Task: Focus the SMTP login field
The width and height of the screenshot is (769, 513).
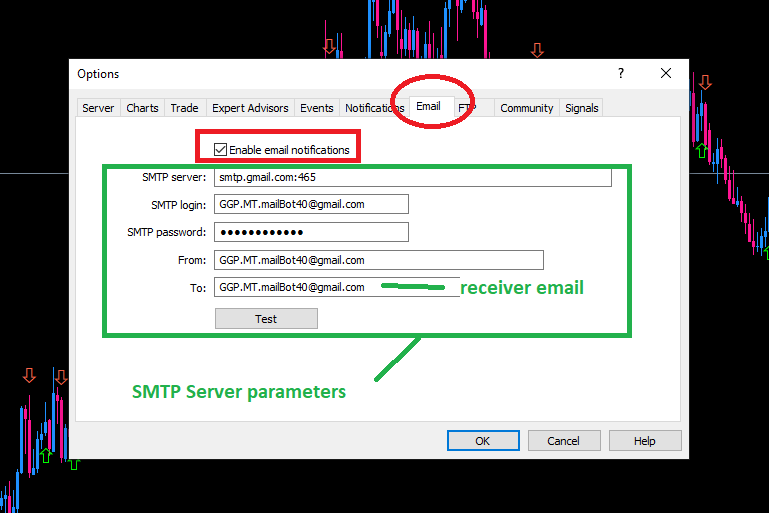Action: [311, 204]
